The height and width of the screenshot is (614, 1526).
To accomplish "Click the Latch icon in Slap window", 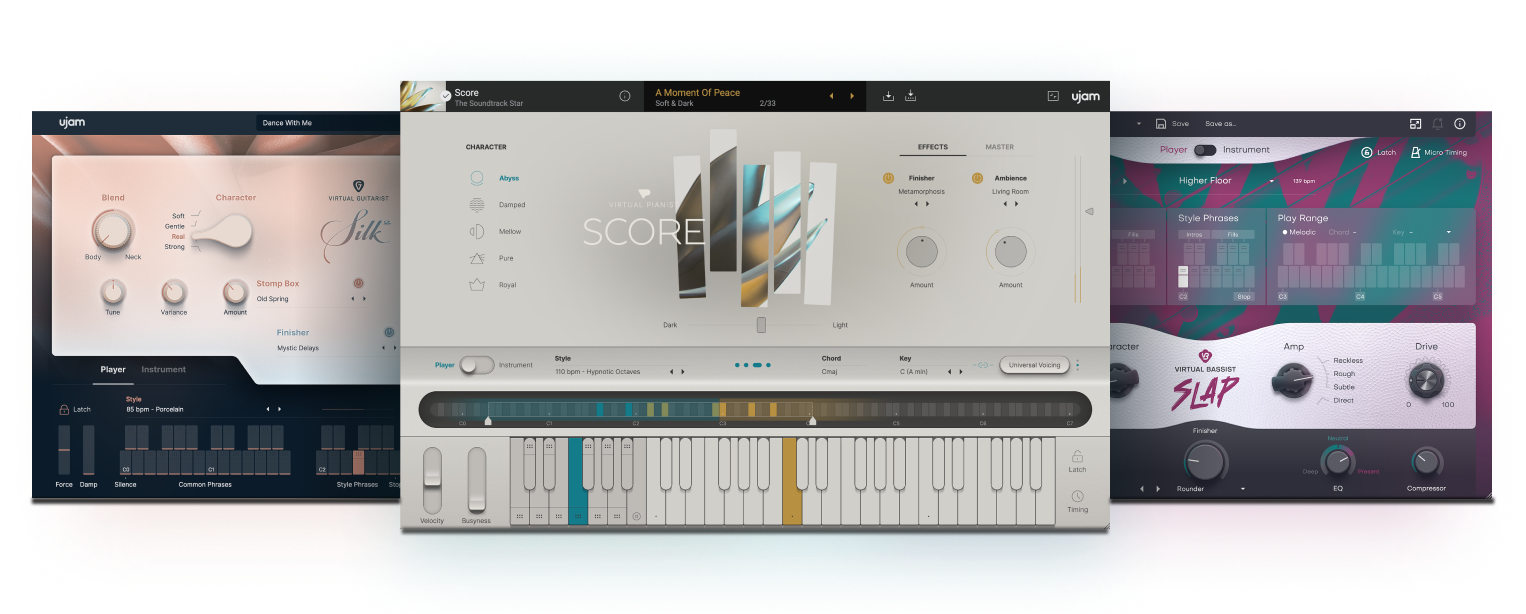I will point(1367,152).
